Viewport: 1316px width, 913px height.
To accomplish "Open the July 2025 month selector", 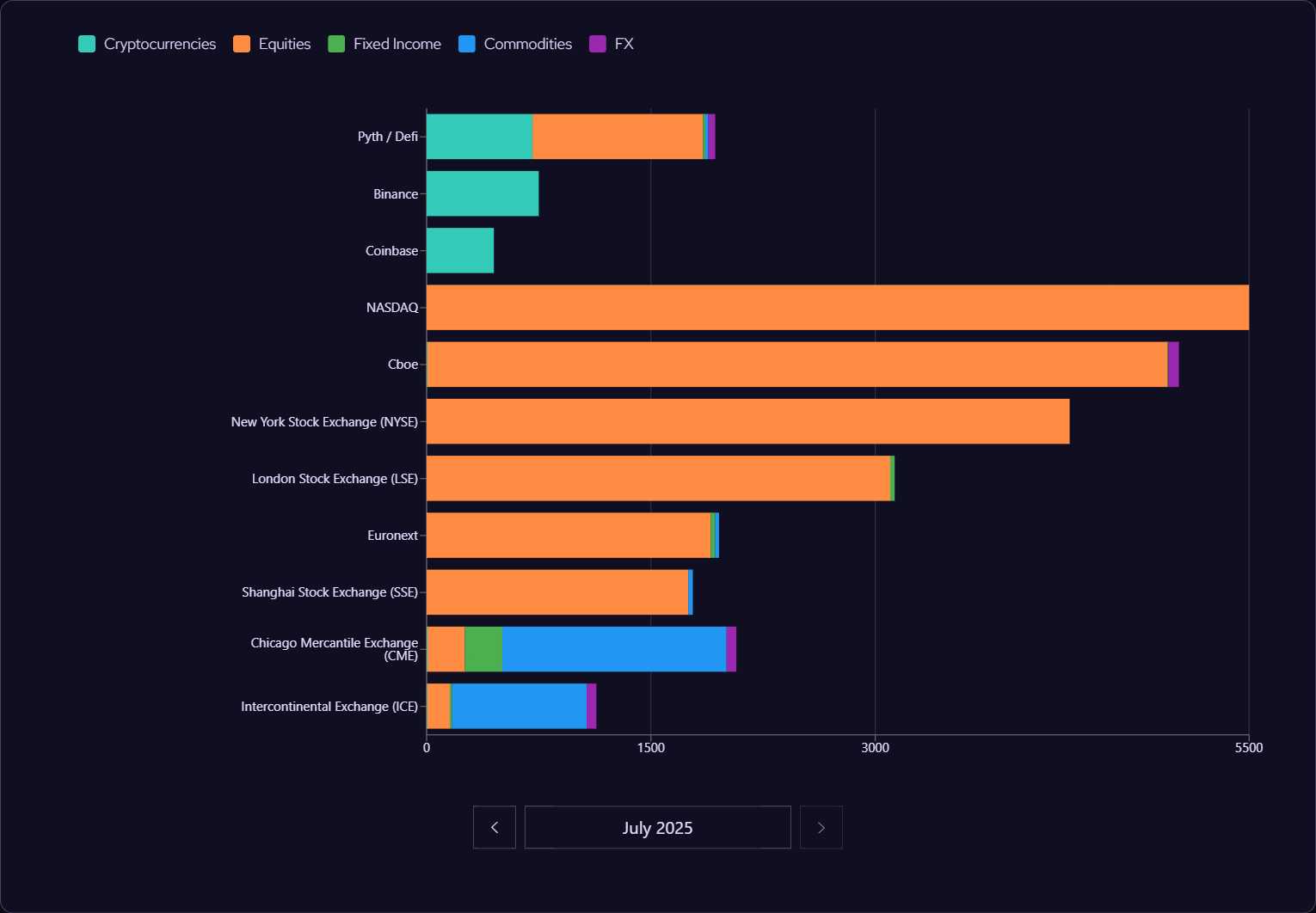I will click(658, 827).
